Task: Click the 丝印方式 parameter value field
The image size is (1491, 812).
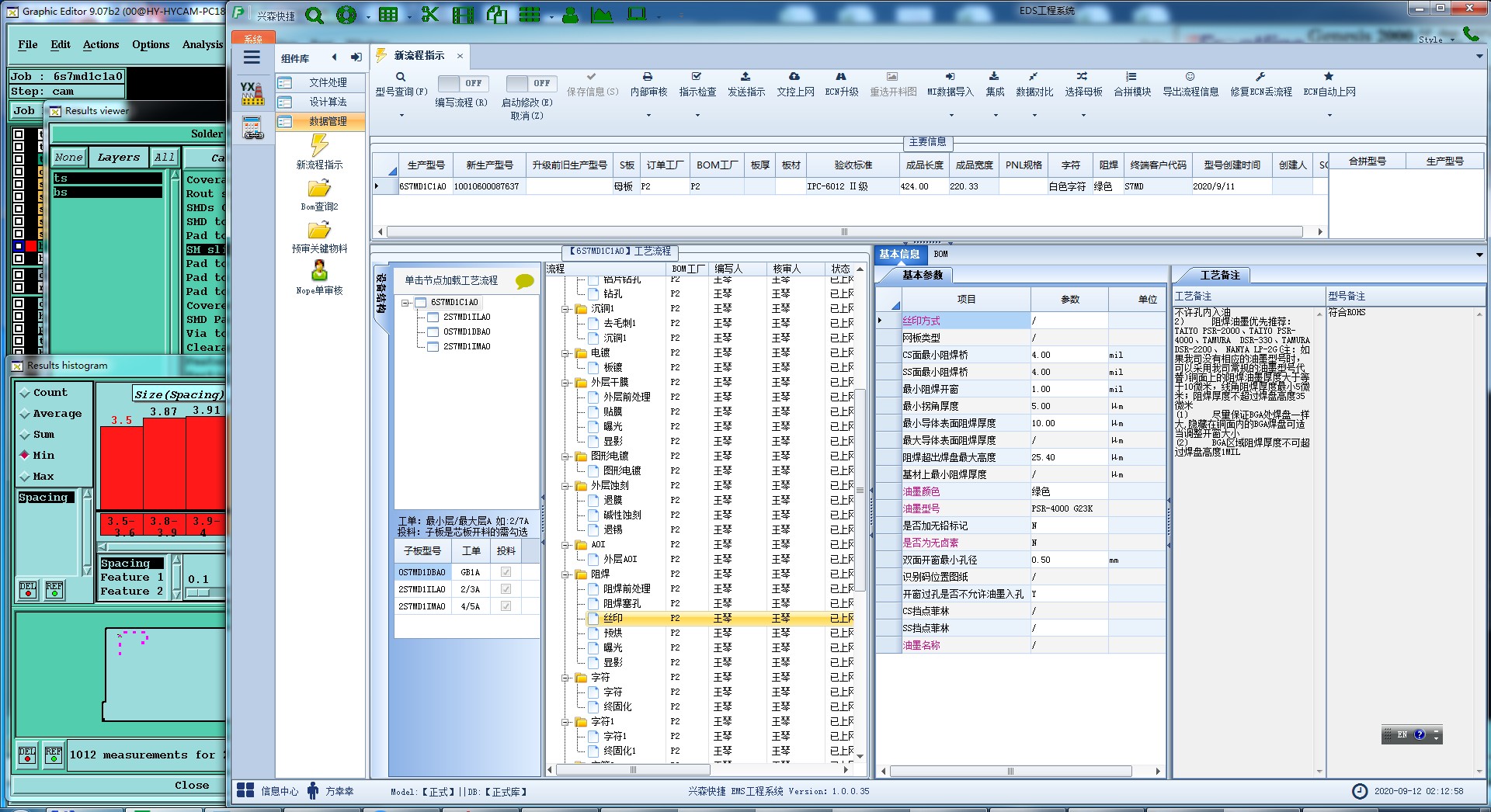Action: [x=1069, y=321]
